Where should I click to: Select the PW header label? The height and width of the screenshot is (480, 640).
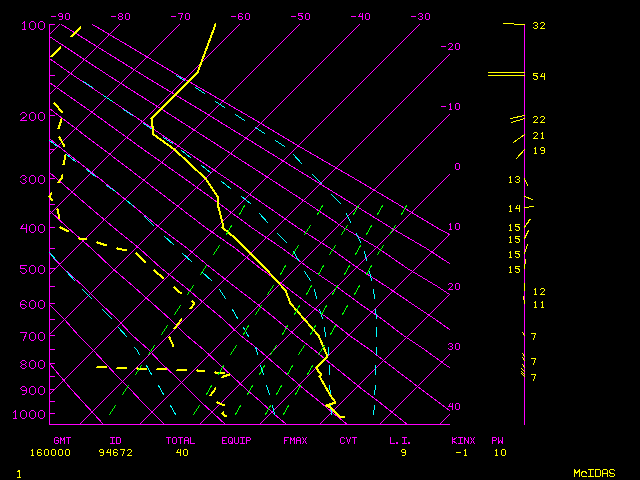click(497, 440)
